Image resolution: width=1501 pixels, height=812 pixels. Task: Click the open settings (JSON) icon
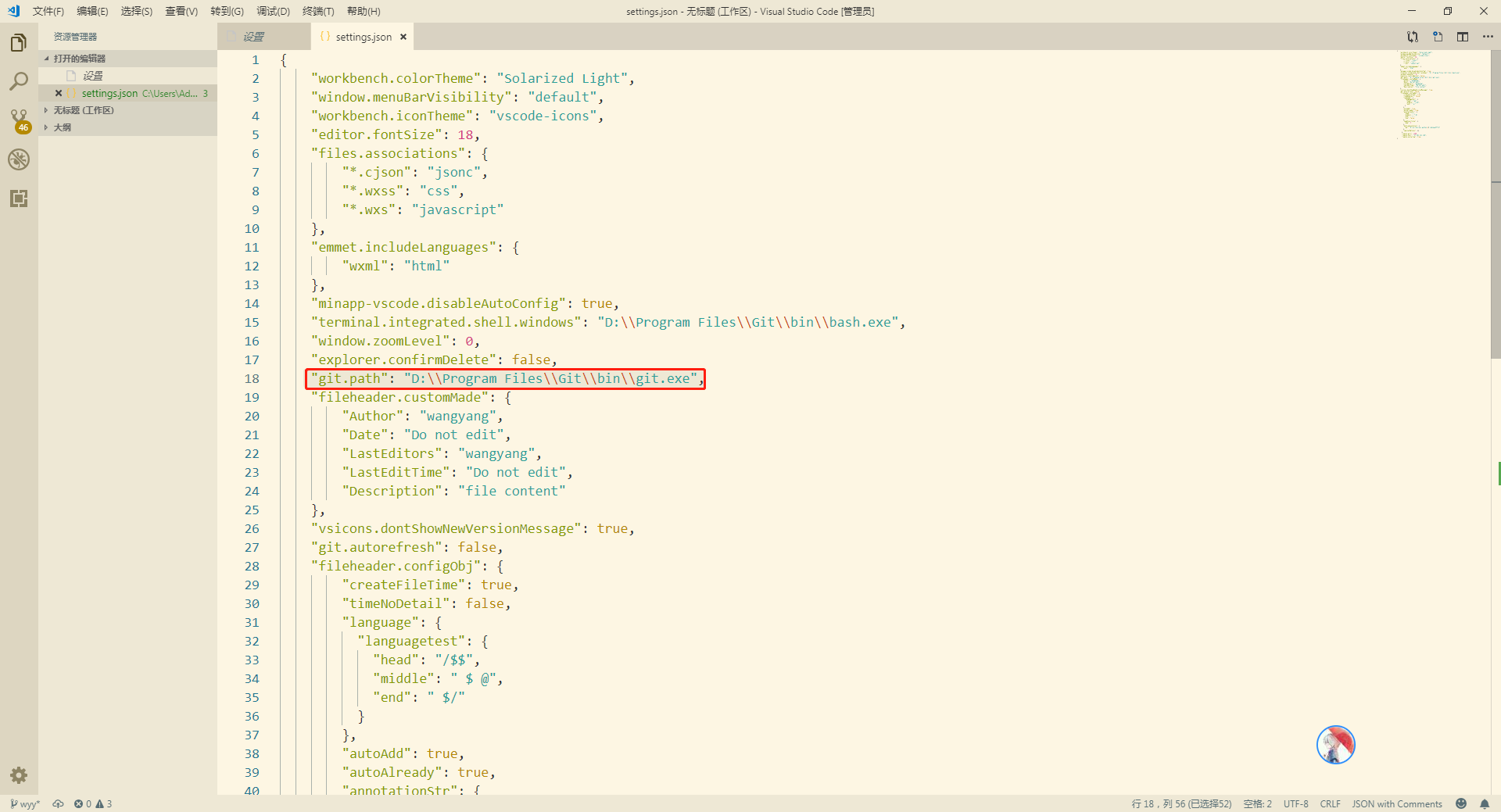(1438, 37)
